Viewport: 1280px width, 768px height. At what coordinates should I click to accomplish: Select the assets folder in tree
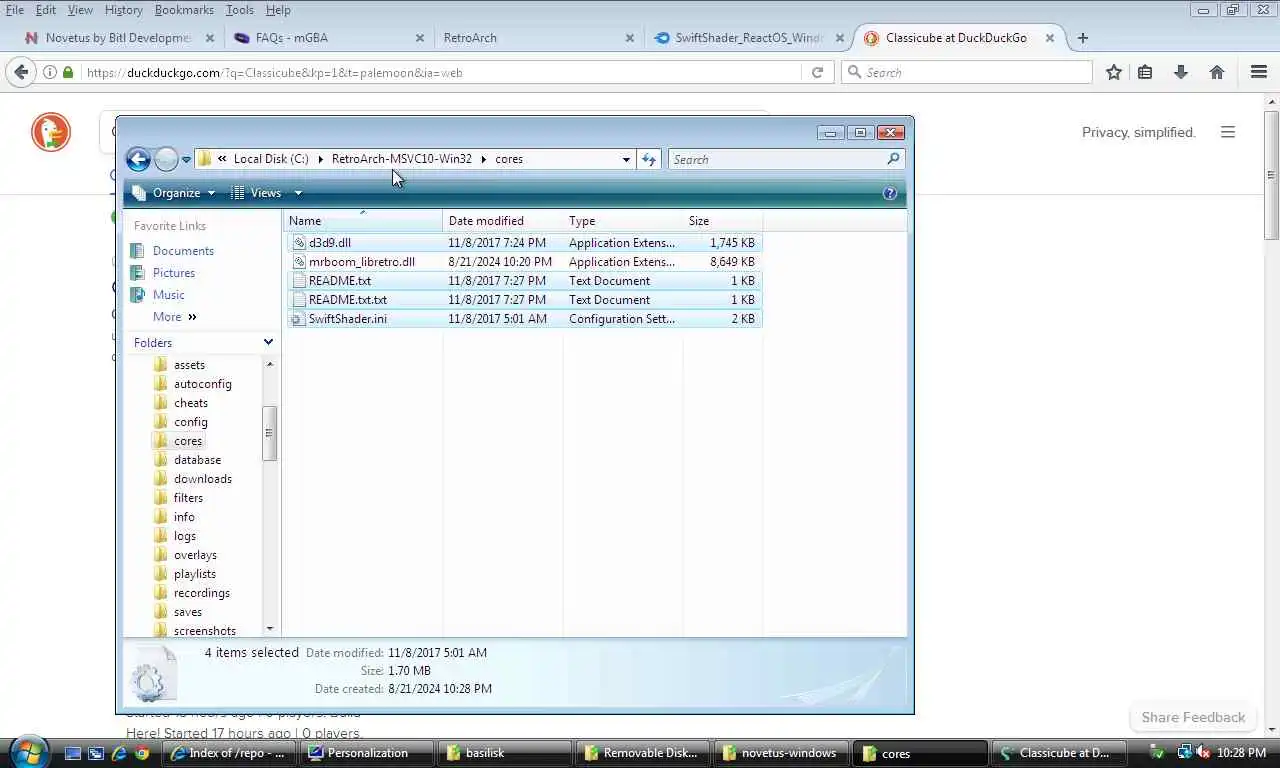(x=189, y=365)
